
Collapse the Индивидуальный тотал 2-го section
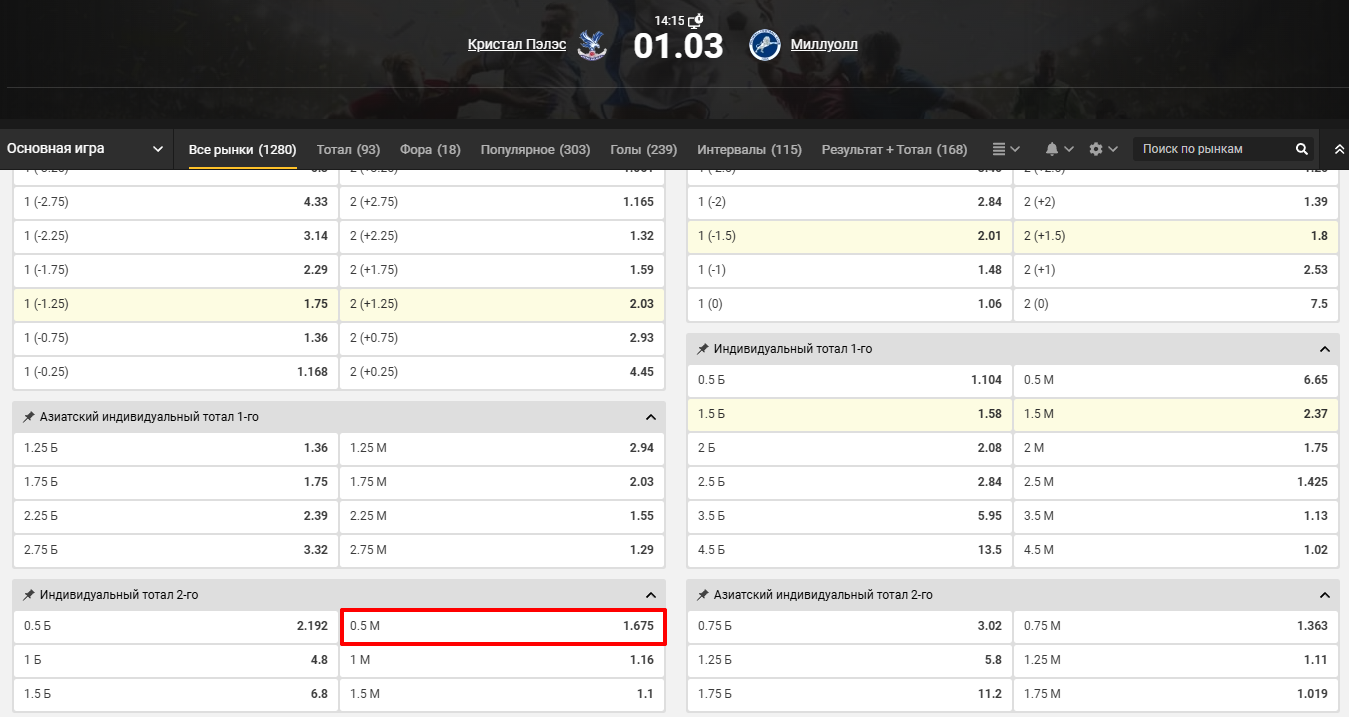651,595
